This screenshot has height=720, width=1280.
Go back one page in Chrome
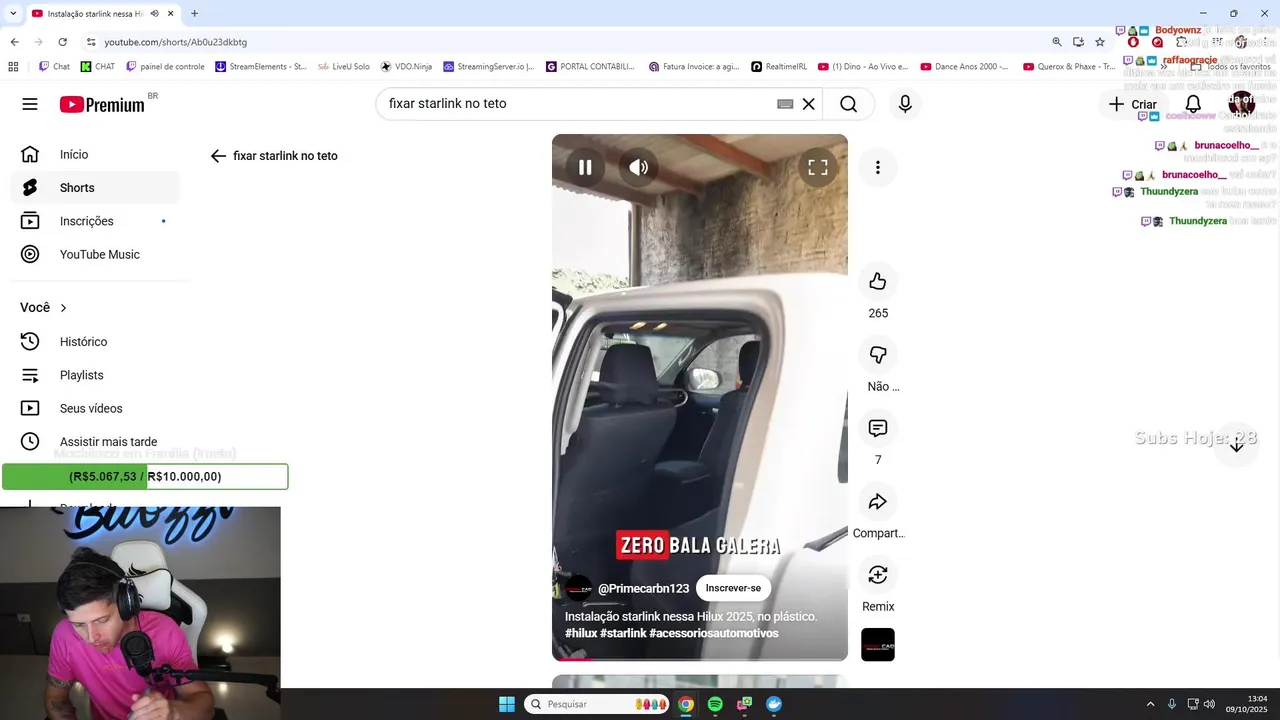coord(15,42)
